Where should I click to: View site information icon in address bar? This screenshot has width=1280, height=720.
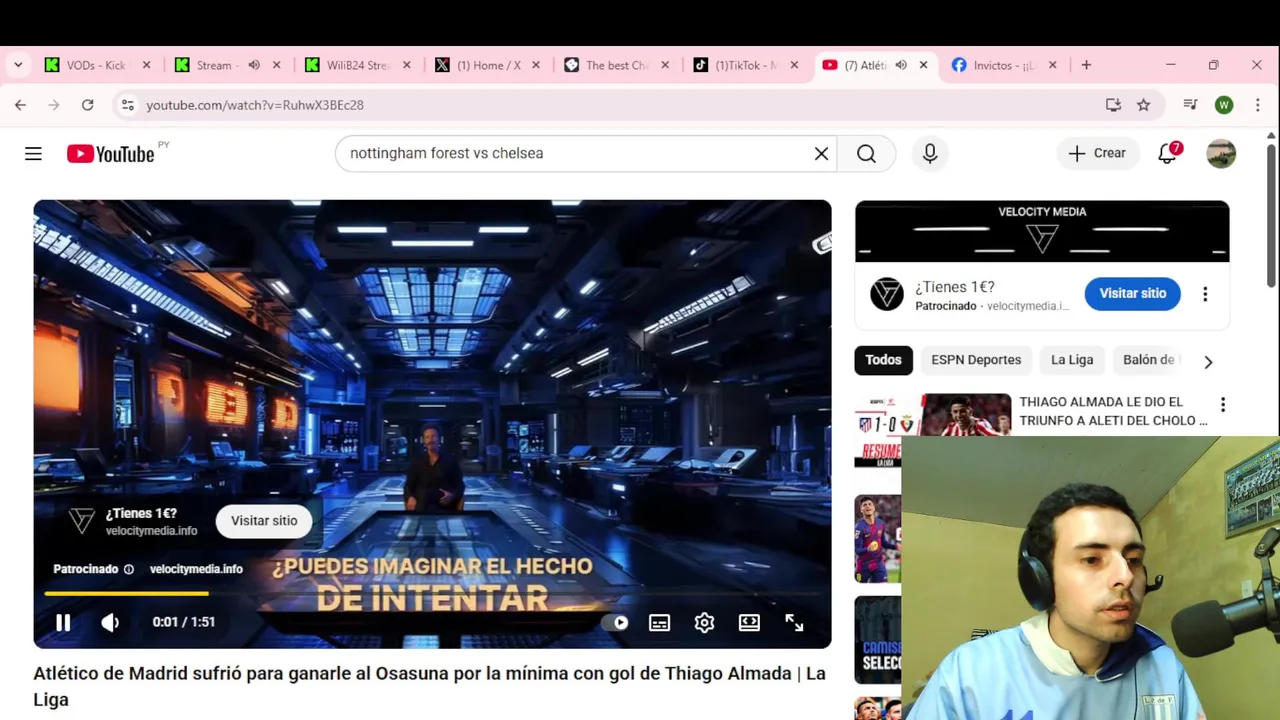pos(127,105)
